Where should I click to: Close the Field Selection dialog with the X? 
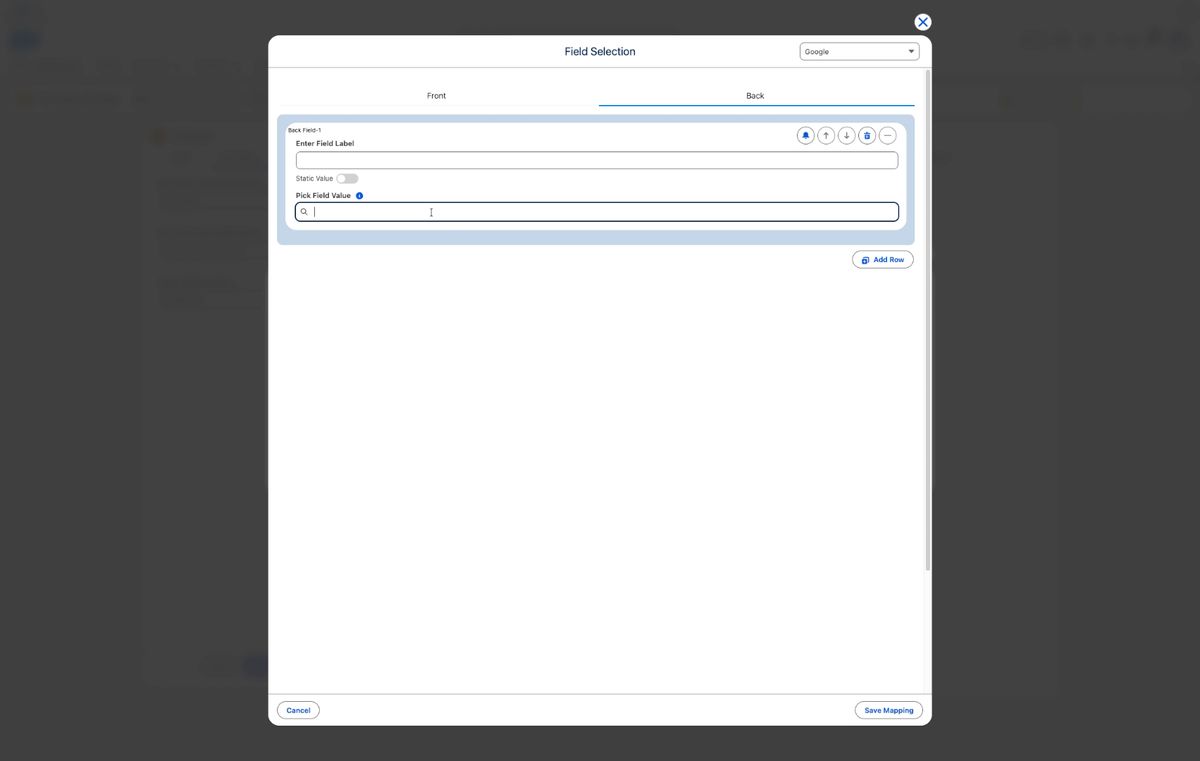(923, 22)
